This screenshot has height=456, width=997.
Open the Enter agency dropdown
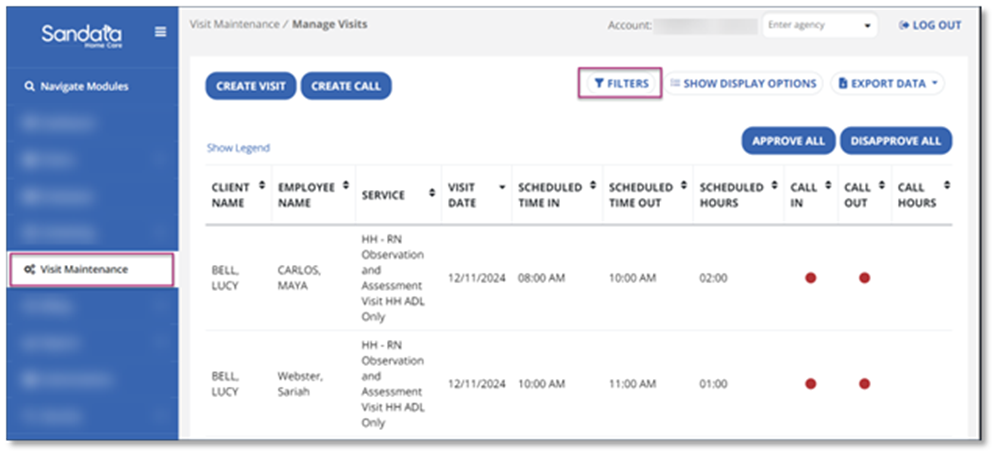pos(819,25)
